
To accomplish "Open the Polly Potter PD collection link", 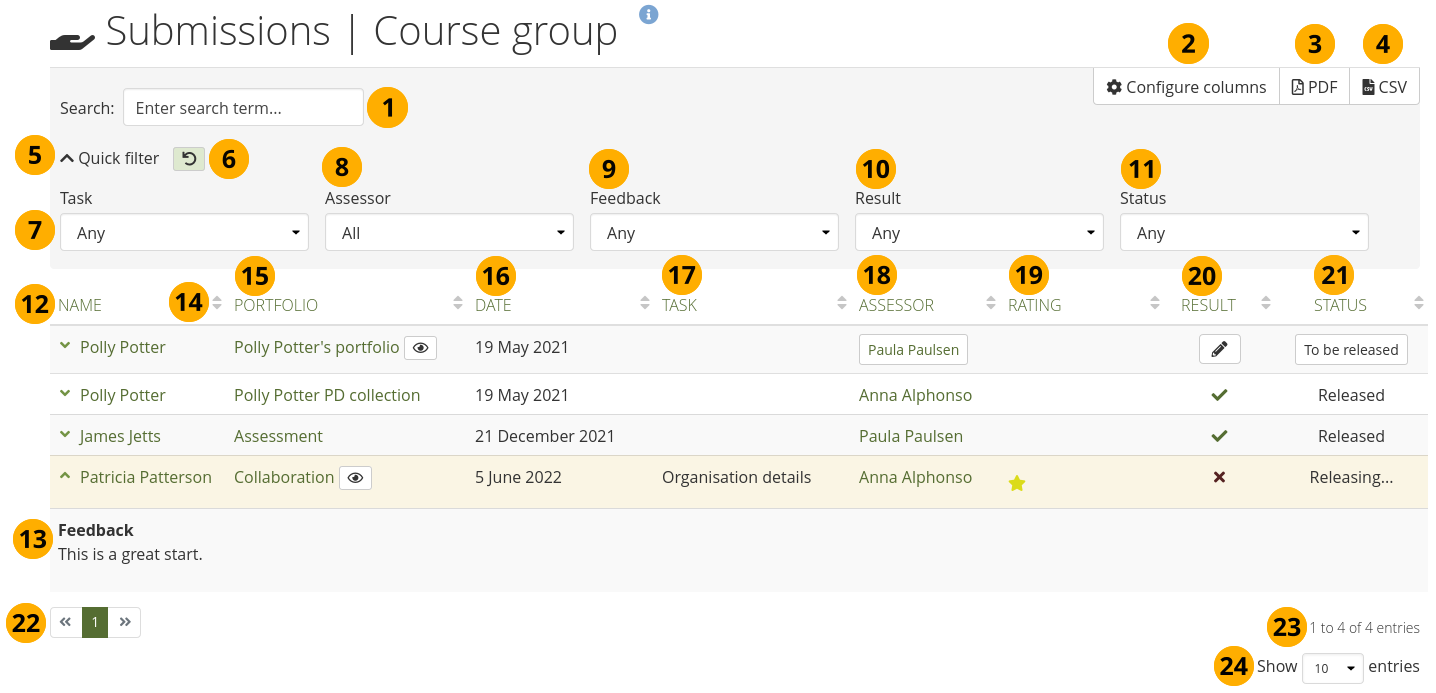I will 327,395.
